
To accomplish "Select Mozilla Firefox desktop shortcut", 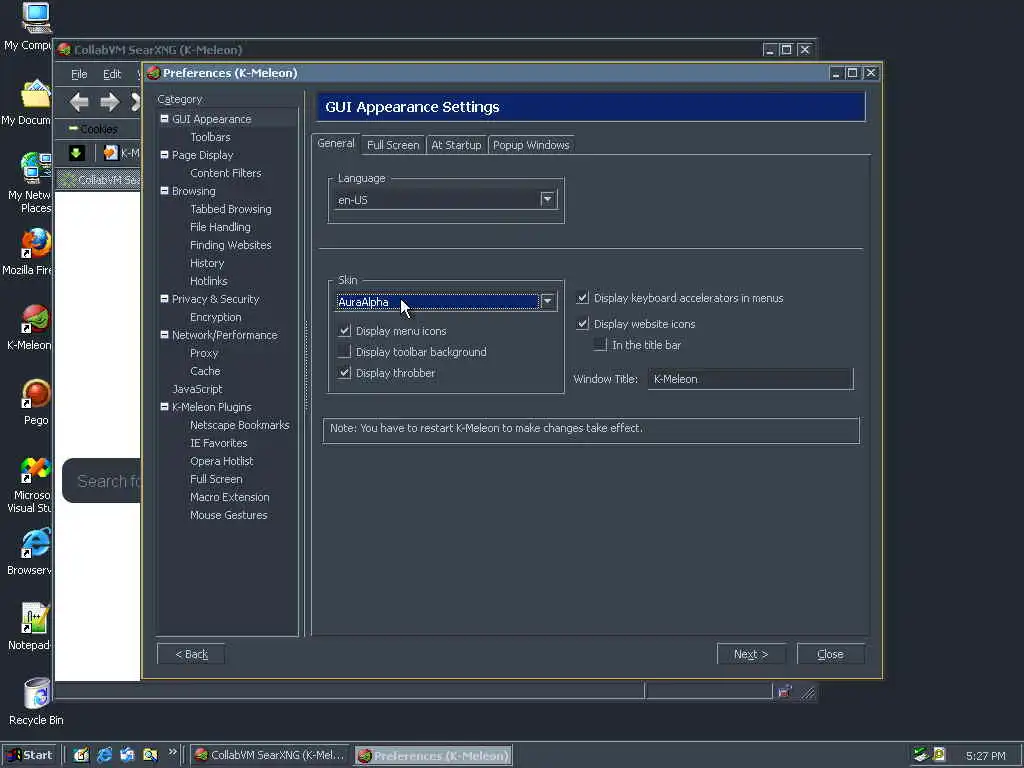I will 35,244.
